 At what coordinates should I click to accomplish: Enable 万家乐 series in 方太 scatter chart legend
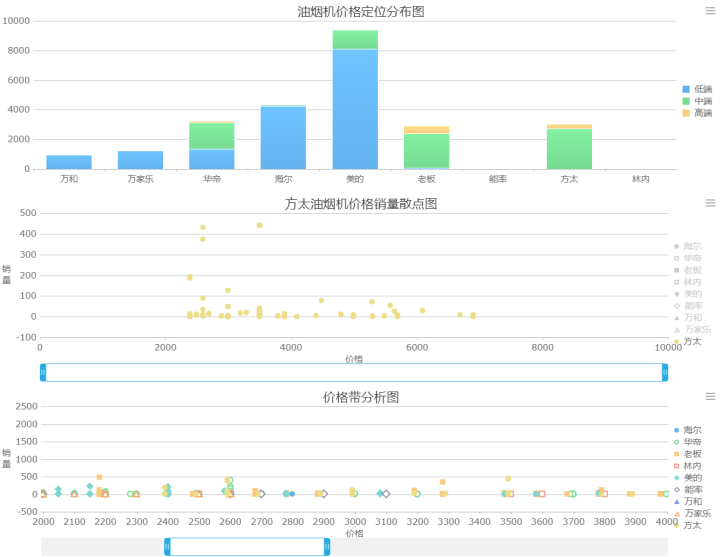[x=692, y=330]
